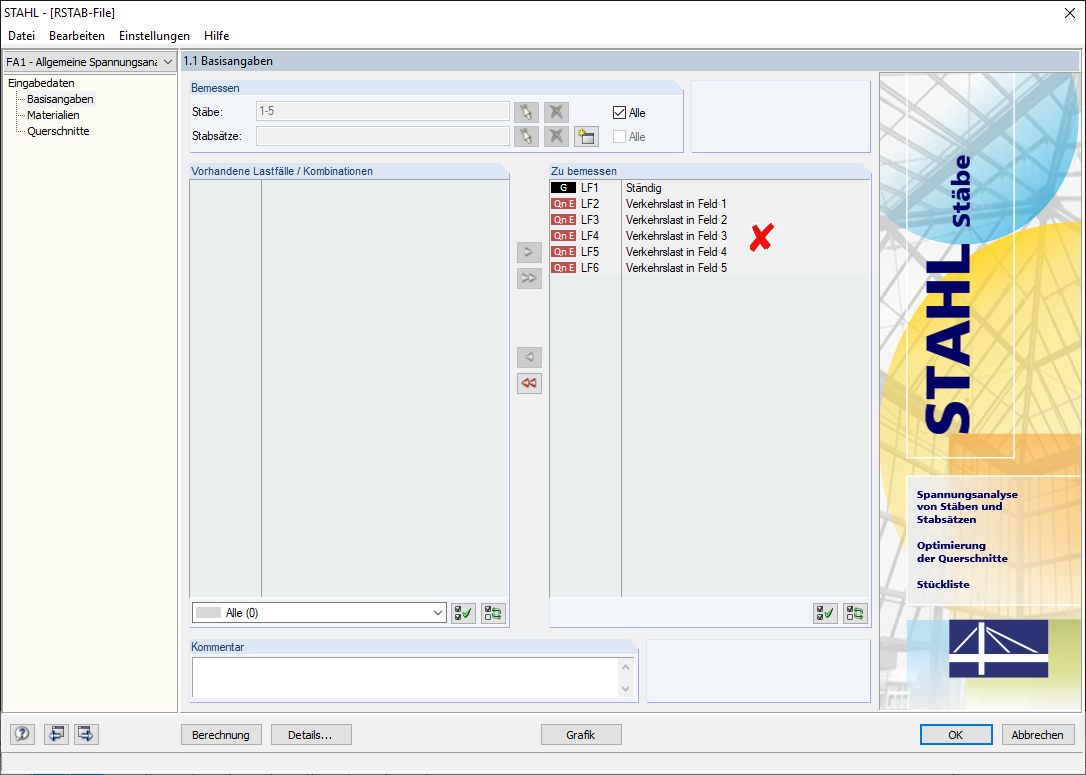Open the FA1 Allgemeine Spannungsanalyse case dropdown
1086x775 pixels.
168,61
